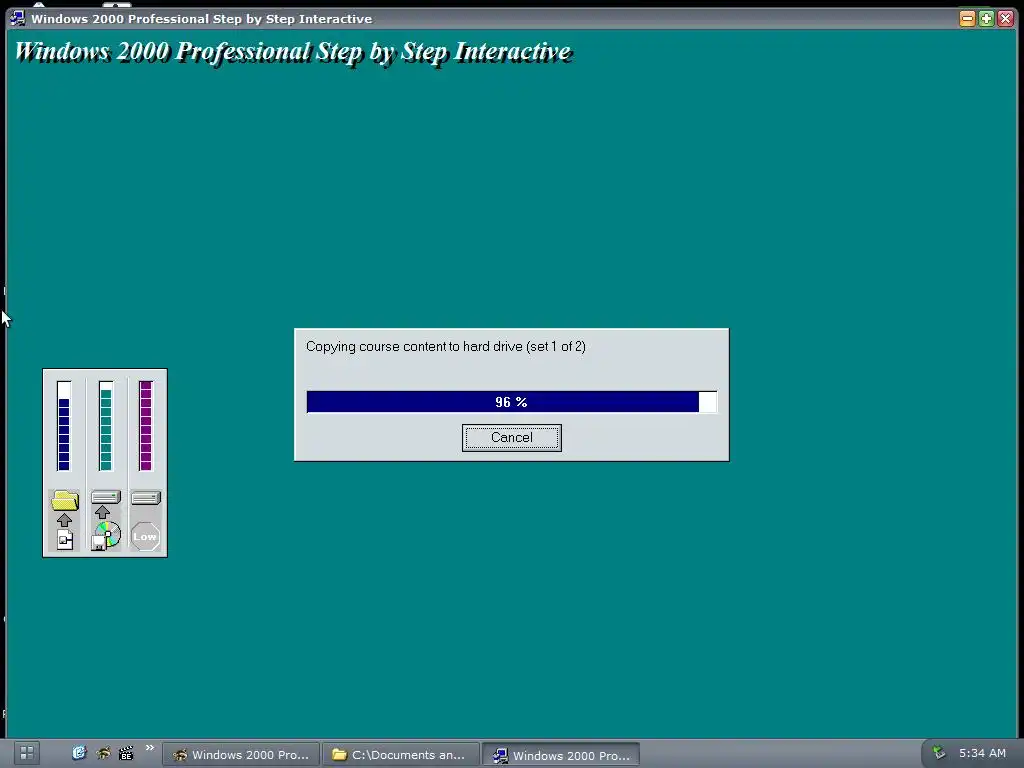Viewport: 1024px width, 768px height.
Task: Click the blue segmented file-copy meter
Action: [x=64, y=426]
